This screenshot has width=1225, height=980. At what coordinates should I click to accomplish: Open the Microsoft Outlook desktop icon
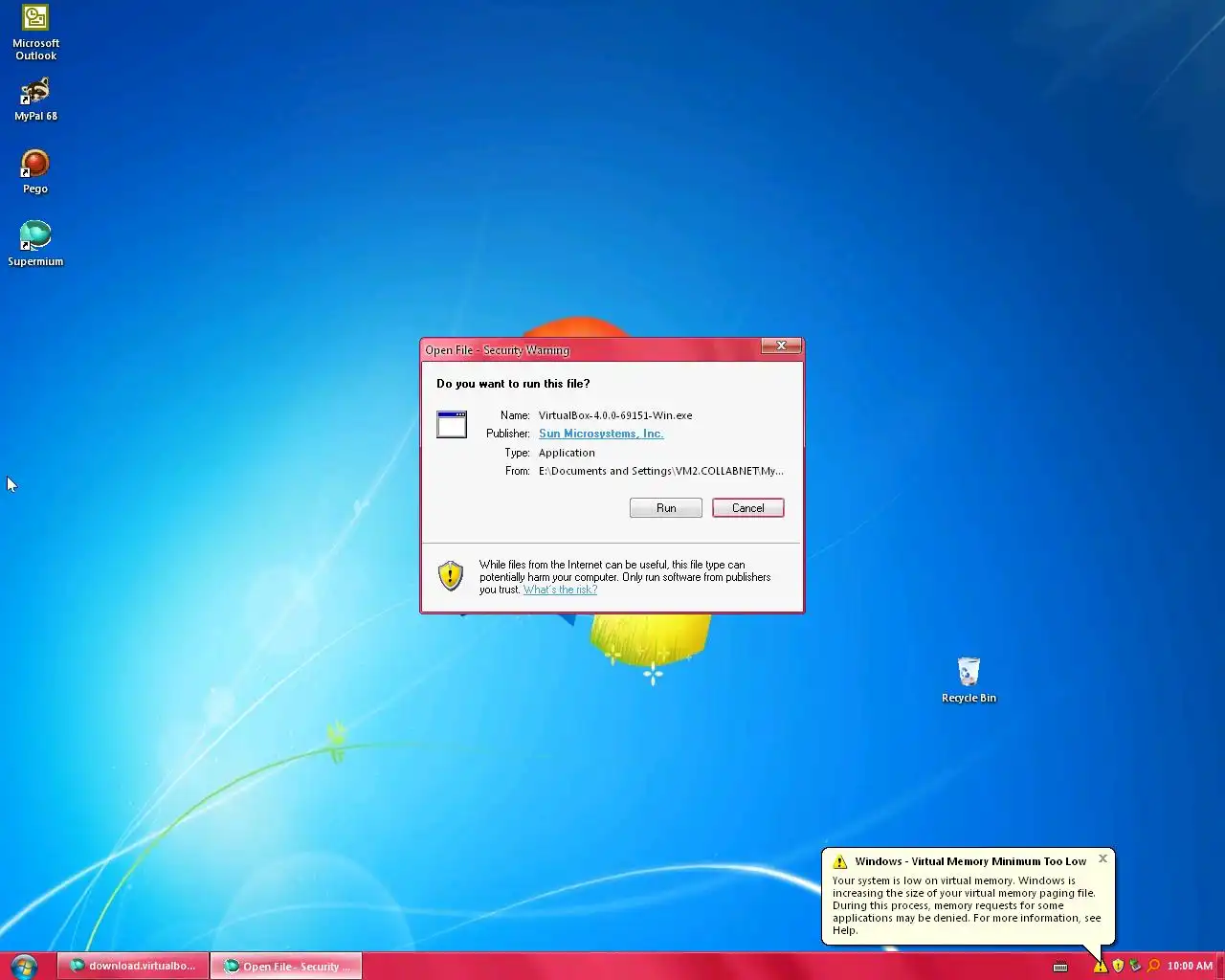(x=35, y=33)
